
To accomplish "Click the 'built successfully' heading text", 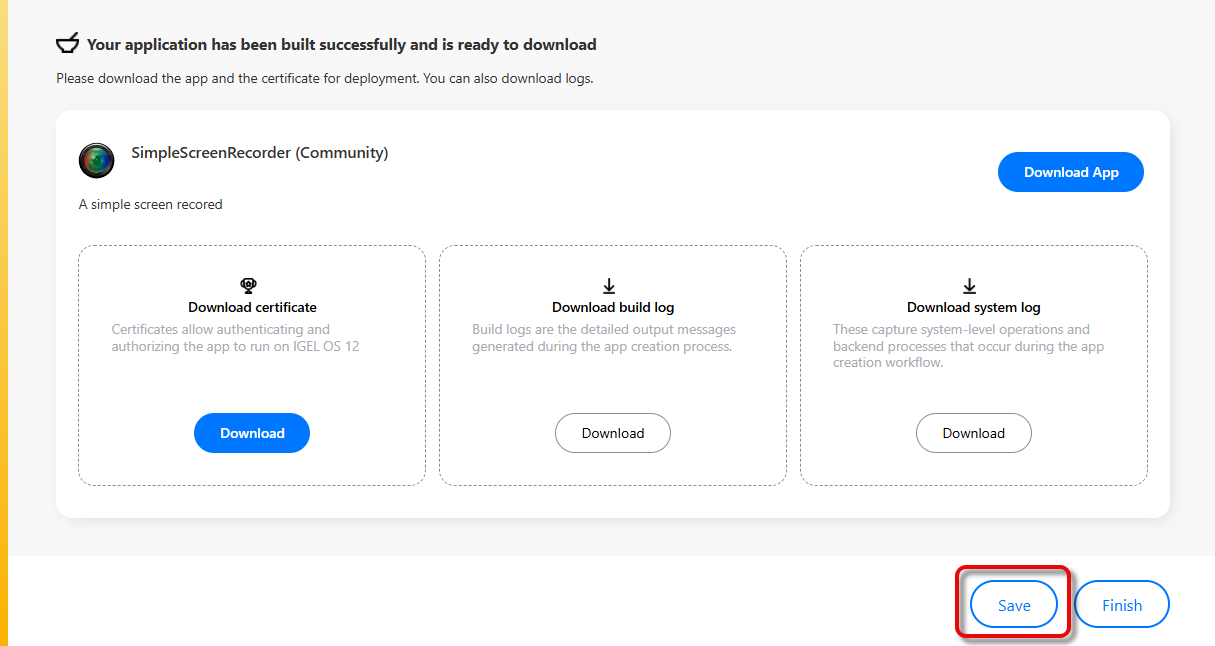I will click(341, 45).
